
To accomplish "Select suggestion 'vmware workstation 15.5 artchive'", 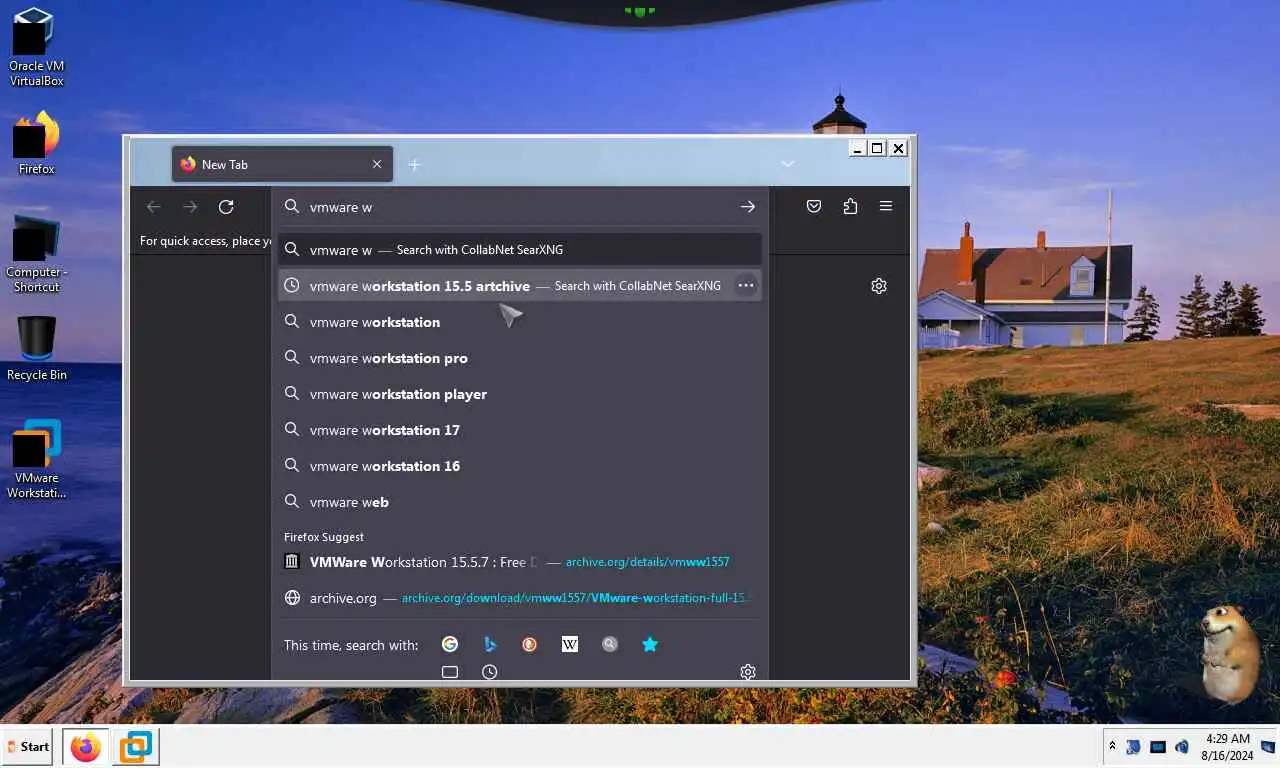I will coord(520,286).
